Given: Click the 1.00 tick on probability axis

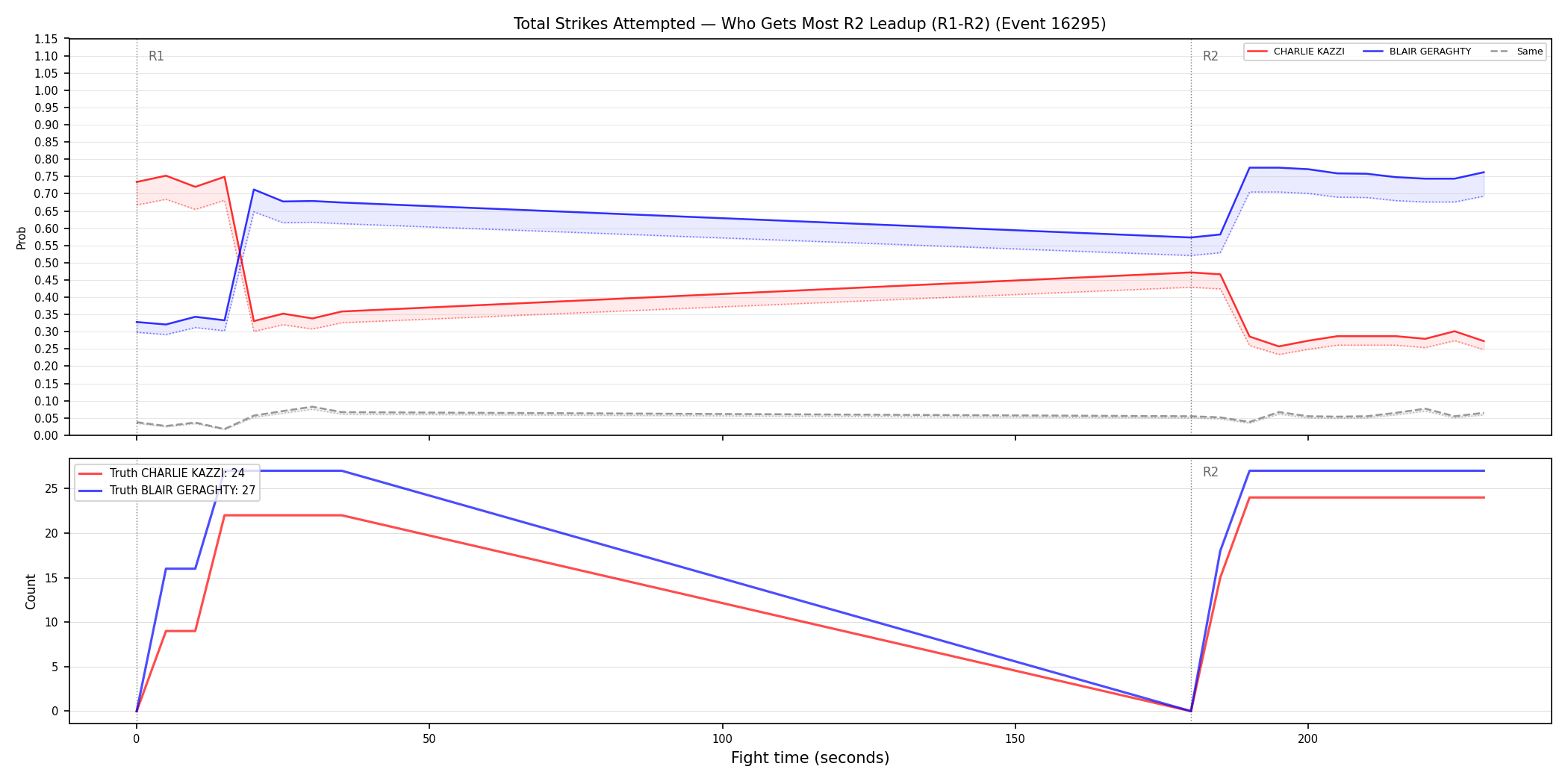Looking at the screenshot, I should click(46, 90).
